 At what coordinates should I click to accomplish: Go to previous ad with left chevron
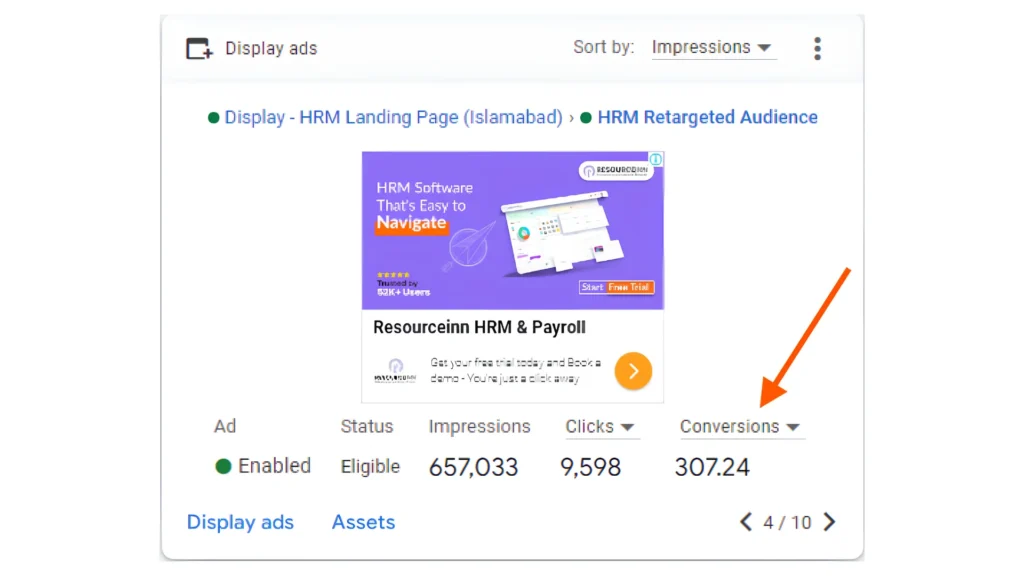[x=746, y=522]
